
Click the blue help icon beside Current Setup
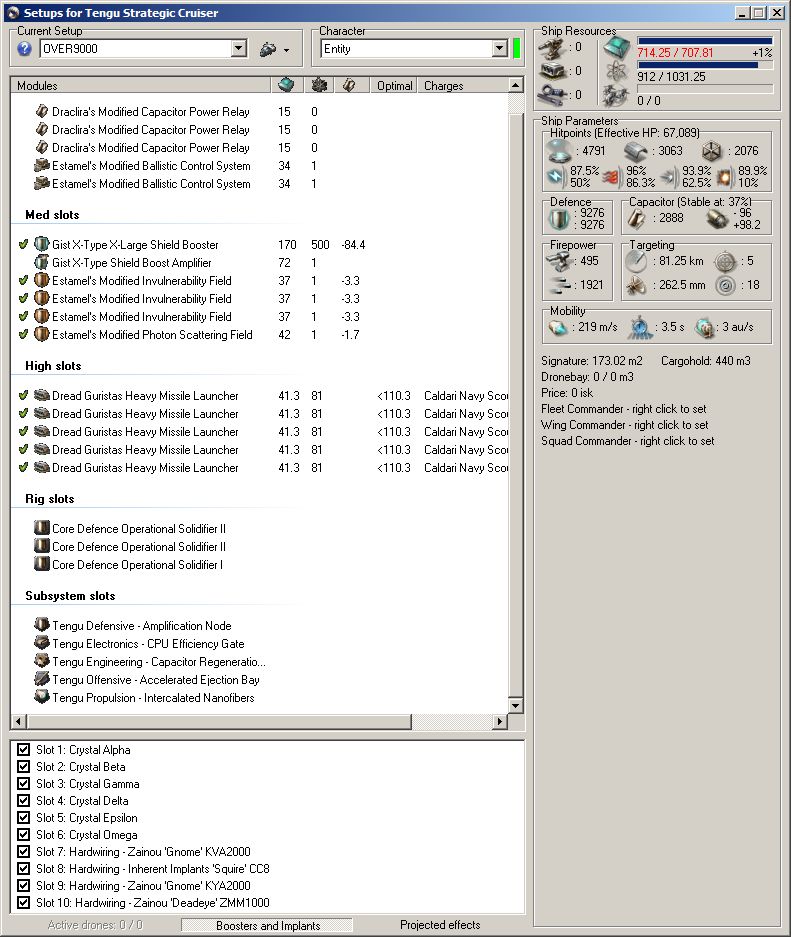coord(24,49)
